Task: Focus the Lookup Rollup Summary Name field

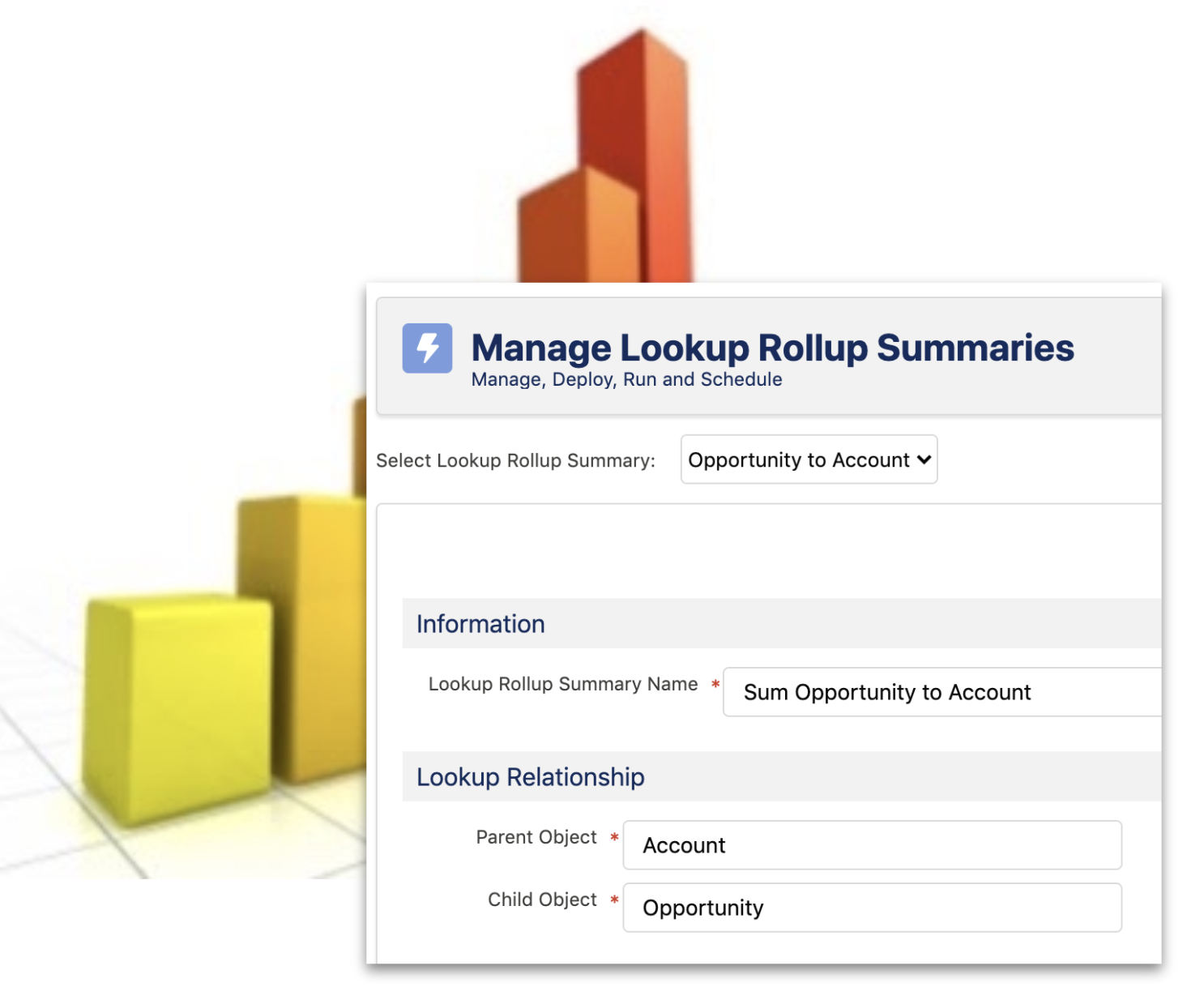Action: tap(940, 692)
